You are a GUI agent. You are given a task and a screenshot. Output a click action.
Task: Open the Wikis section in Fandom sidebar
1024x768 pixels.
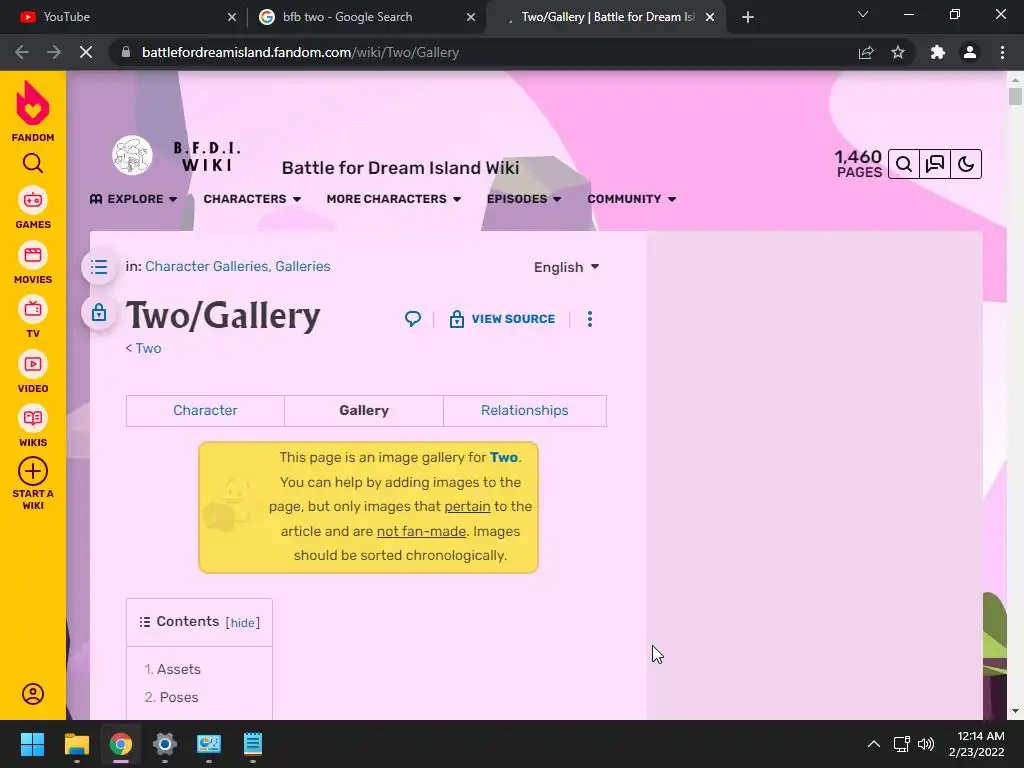(33, 427)
